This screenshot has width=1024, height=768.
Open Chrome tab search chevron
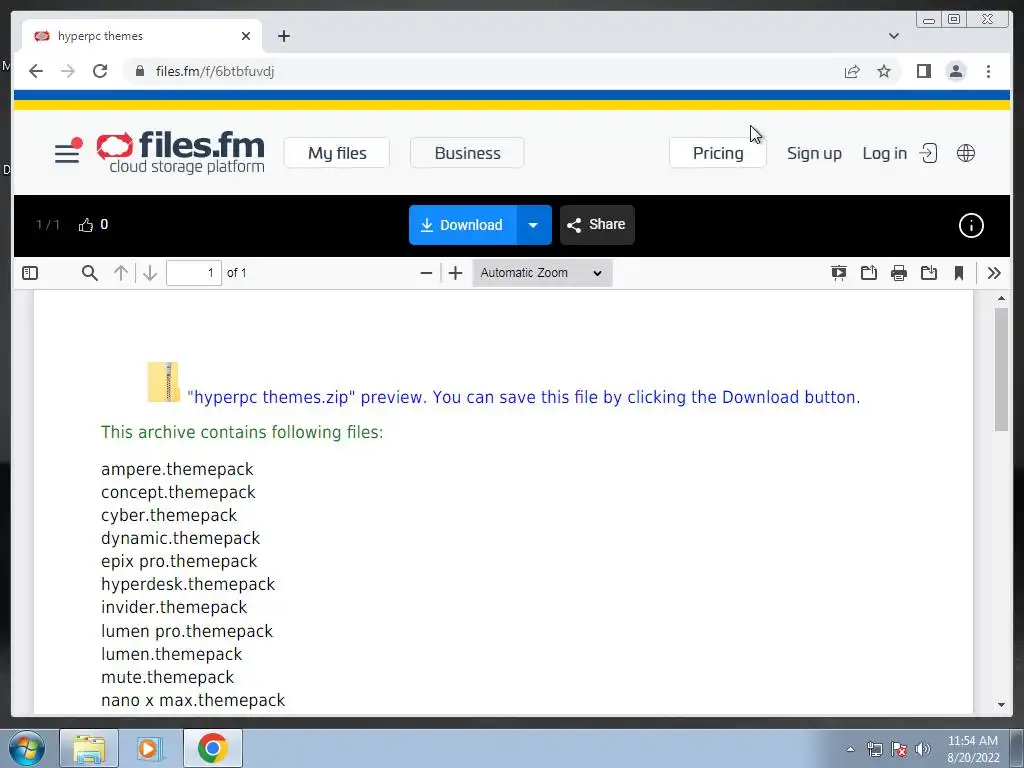(893, 36)
